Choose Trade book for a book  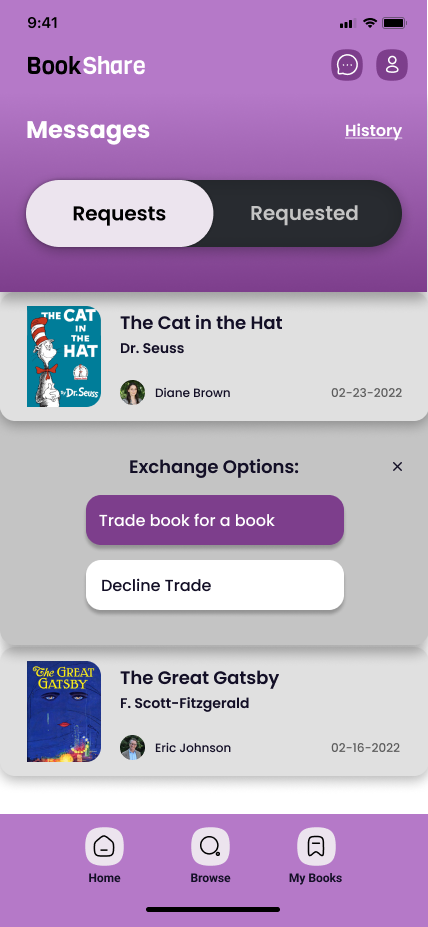pos(215,520)
